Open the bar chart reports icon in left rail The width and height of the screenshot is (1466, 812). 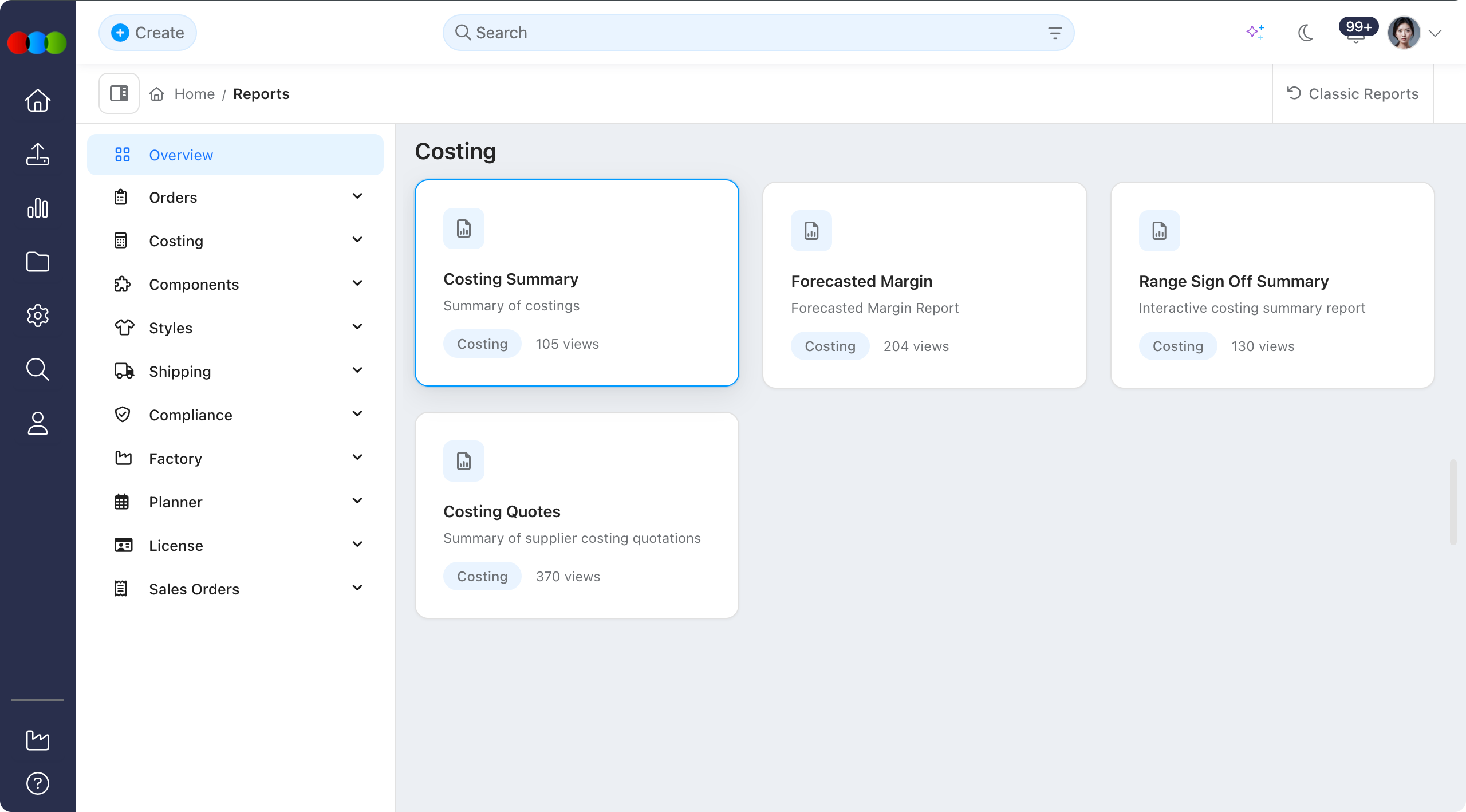coord(38,208)
